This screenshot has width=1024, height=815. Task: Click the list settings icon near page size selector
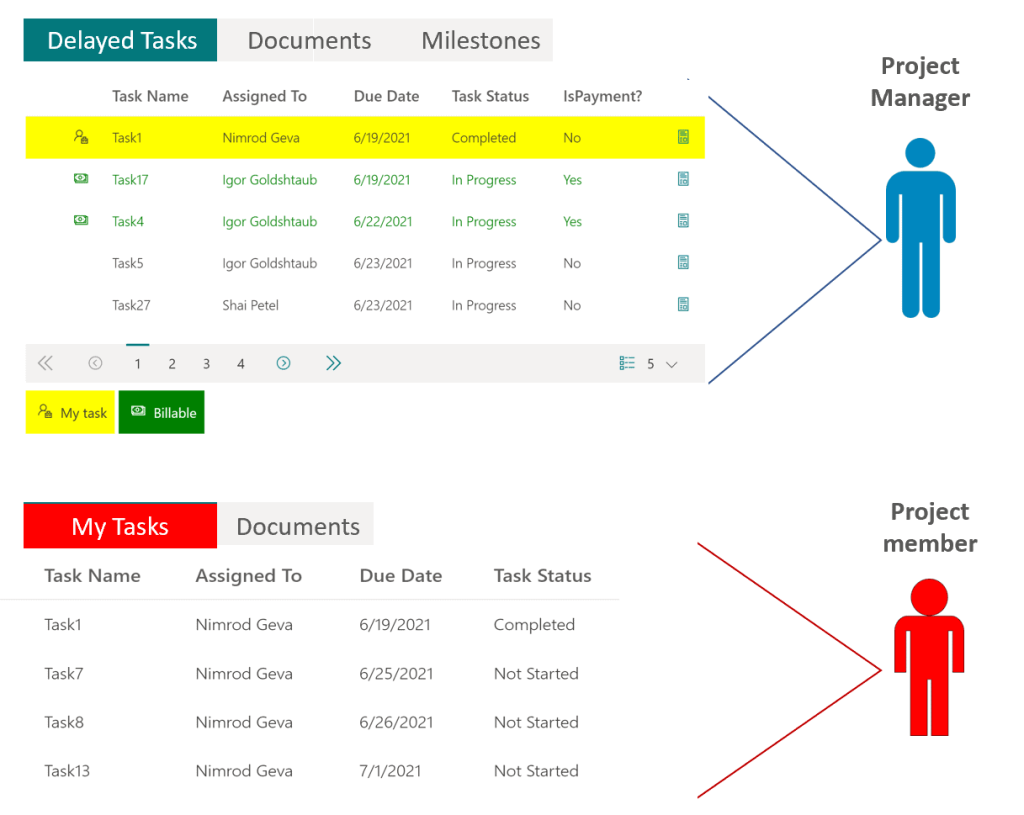[x=625, y=363]
